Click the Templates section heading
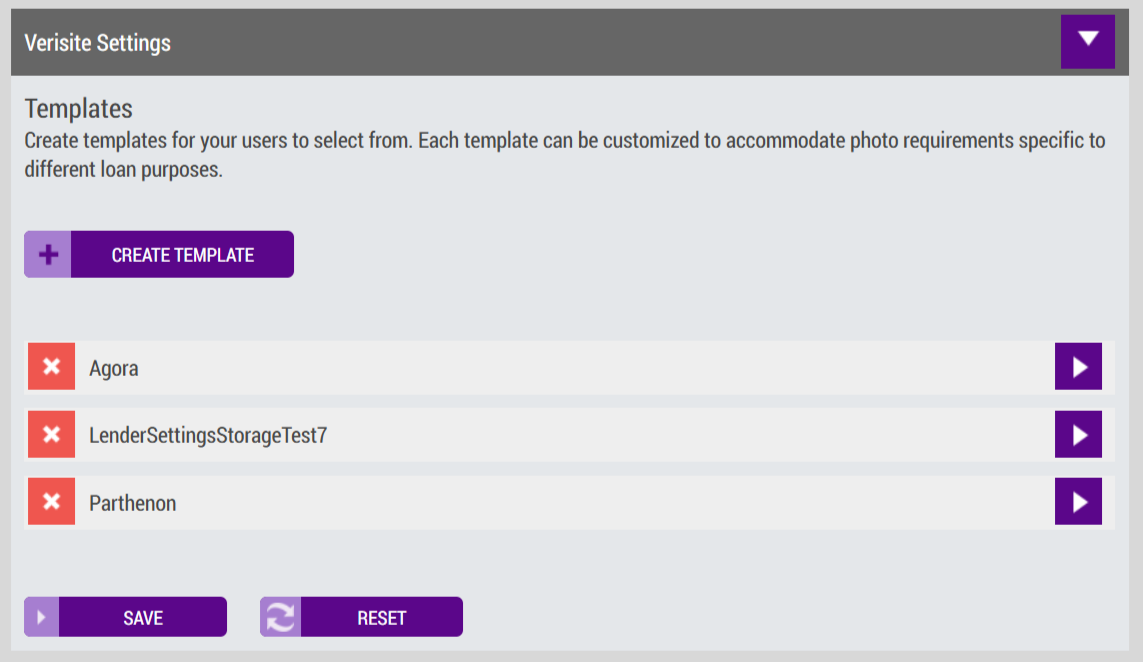Image resolution: width=1143 pixels, height=662 pixels. pyautogui.click(x=79, y=109)
